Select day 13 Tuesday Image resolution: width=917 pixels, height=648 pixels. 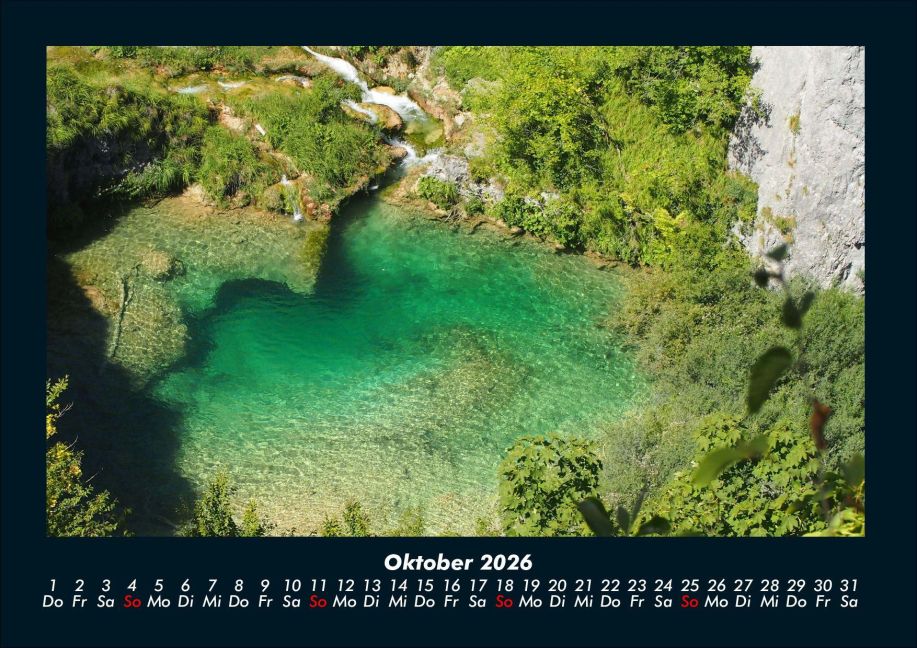point(371,593)
